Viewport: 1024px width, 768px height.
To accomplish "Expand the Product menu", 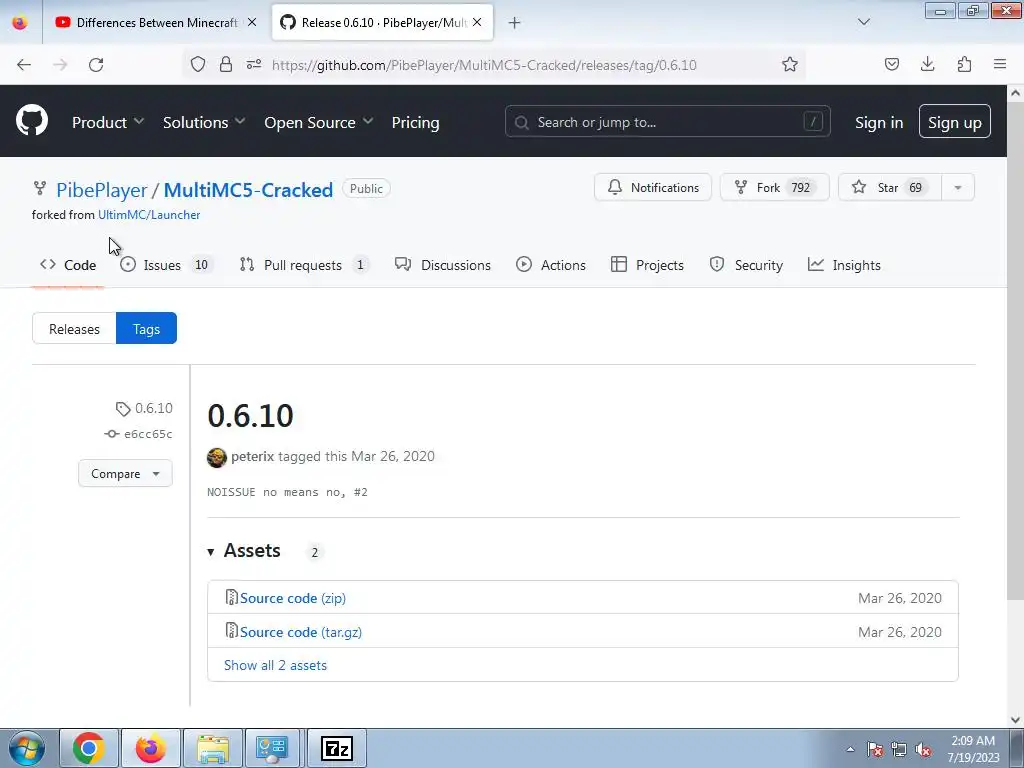I will [108, 122].
